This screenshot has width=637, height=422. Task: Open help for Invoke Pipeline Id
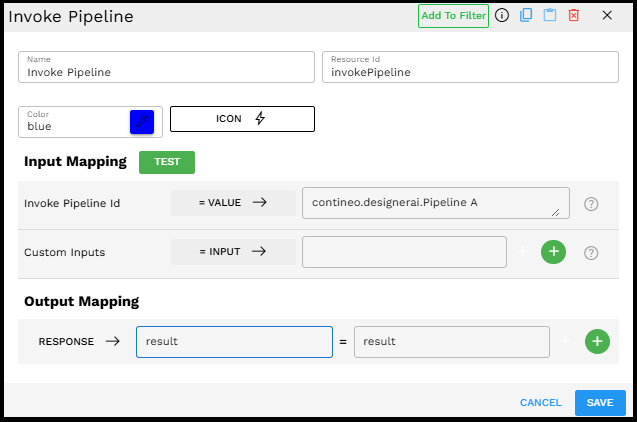pos(591,204)
